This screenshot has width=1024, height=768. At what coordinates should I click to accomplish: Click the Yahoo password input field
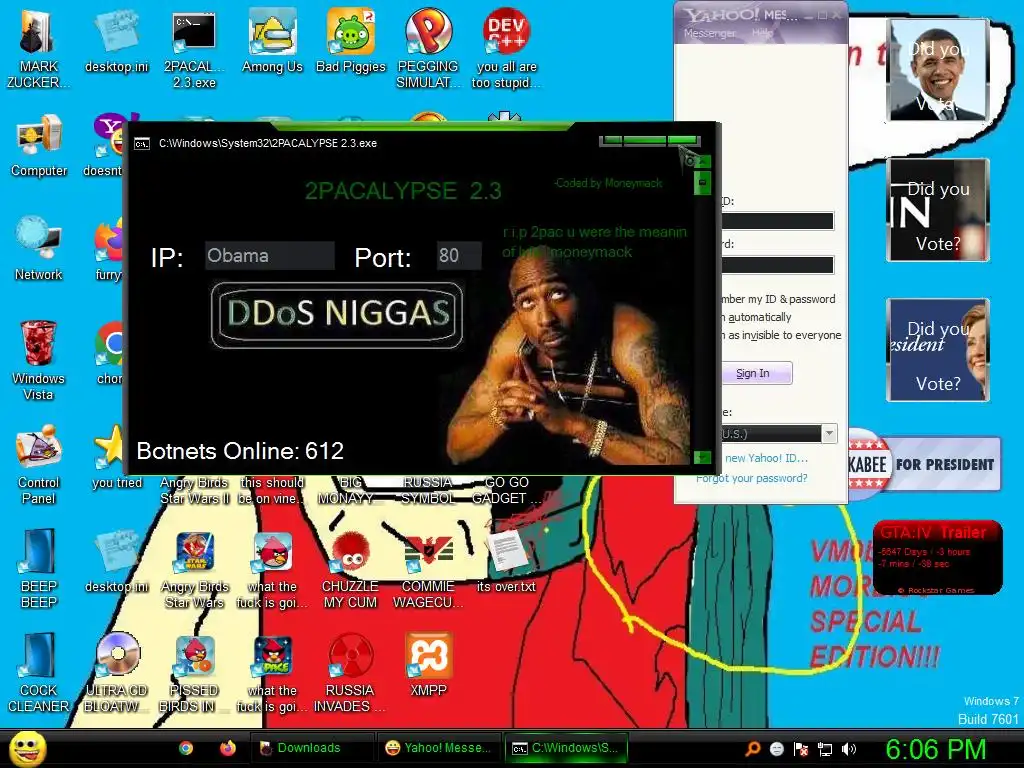[x=777, y=264]
